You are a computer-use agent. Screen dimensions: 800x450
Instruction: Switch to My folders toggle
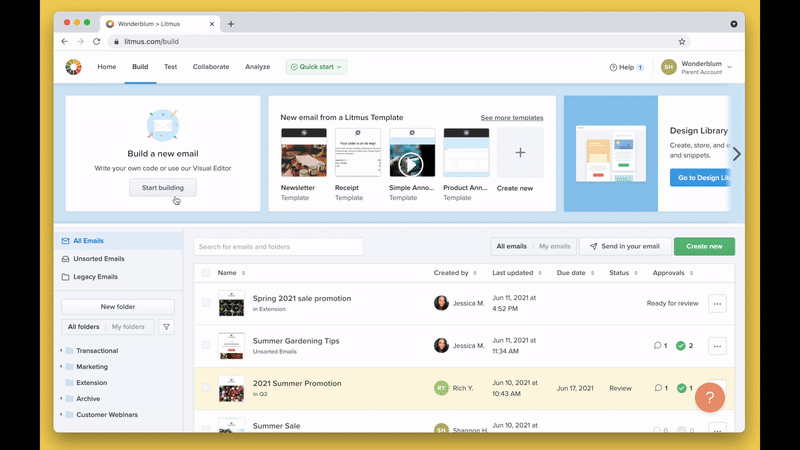click(128, 327)
